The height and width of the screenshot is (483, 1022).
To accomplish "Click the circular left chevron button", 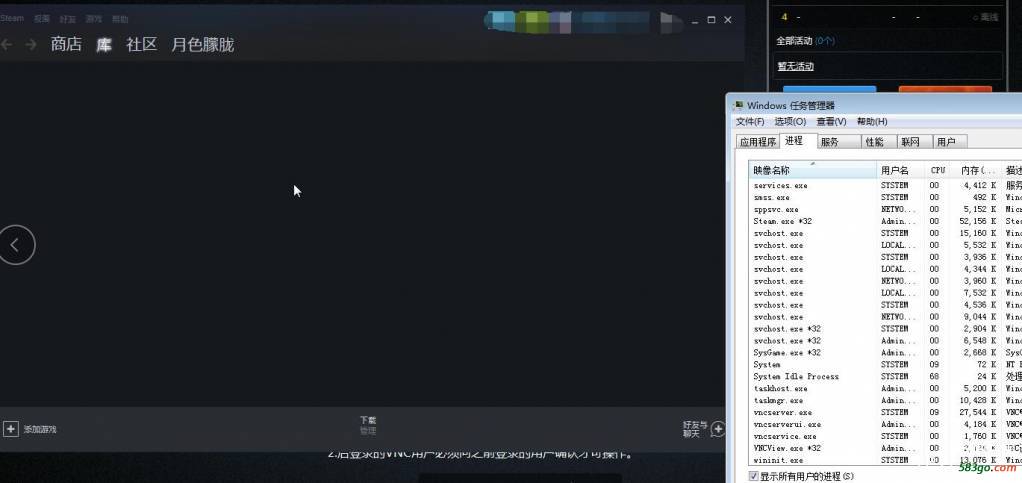I will coord(16,245).
